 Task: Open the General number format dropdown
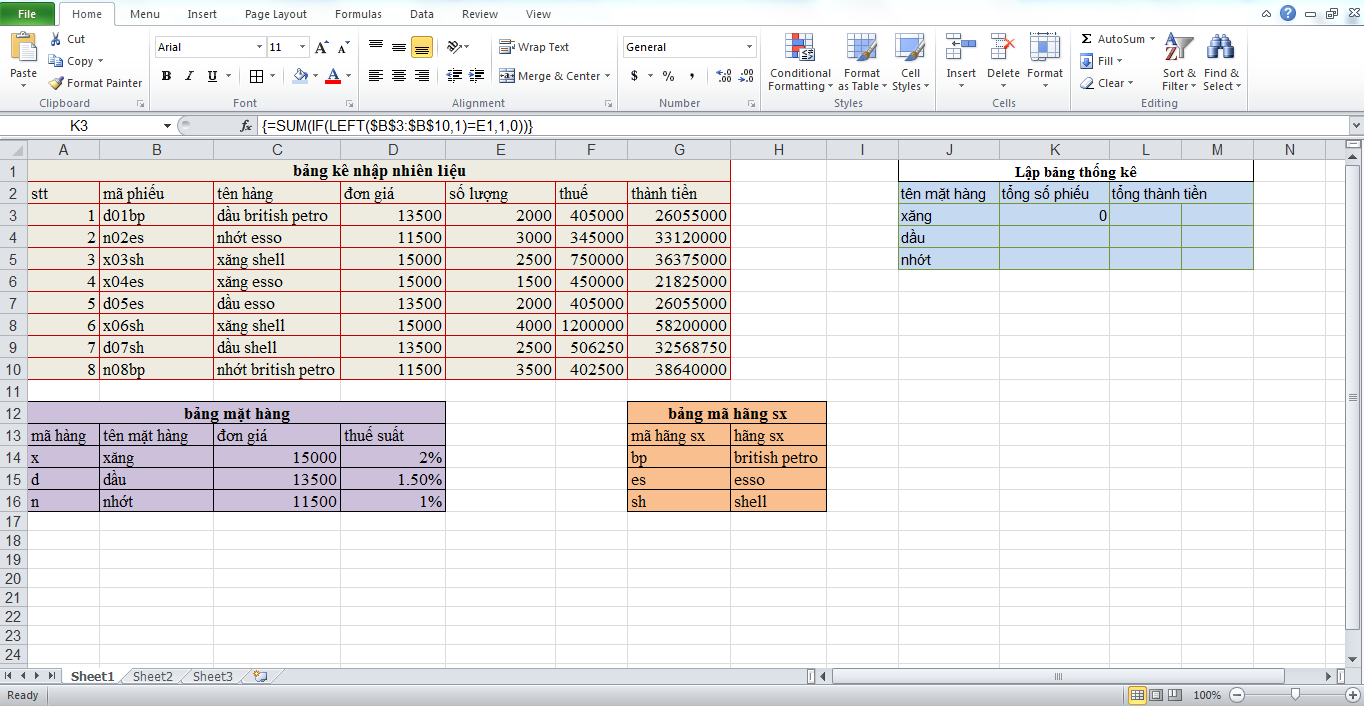click(749, 47)
